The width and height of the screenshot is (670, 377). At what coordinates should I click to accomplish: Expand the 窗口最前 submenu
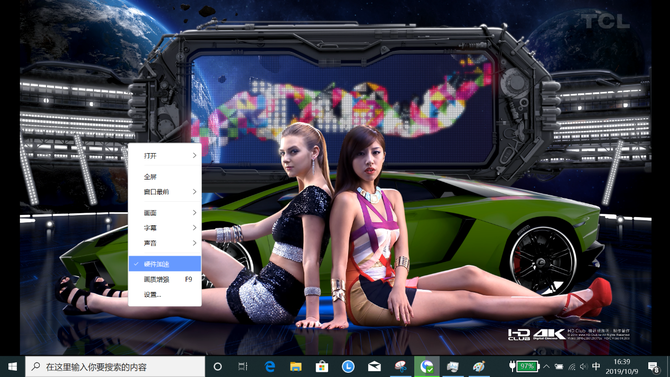[x=165, y=191]
